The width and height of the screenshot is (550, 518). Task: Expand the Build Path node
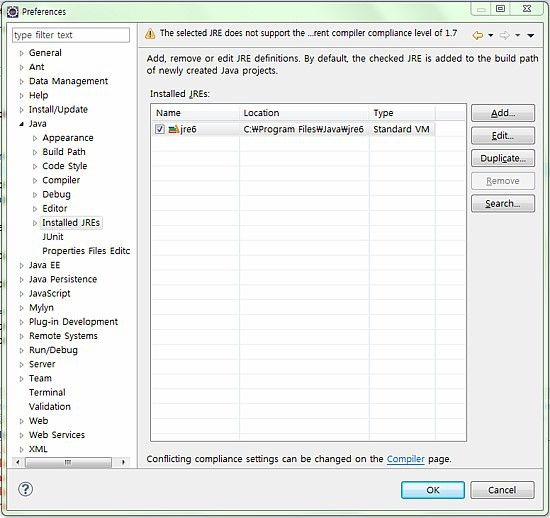35,152
